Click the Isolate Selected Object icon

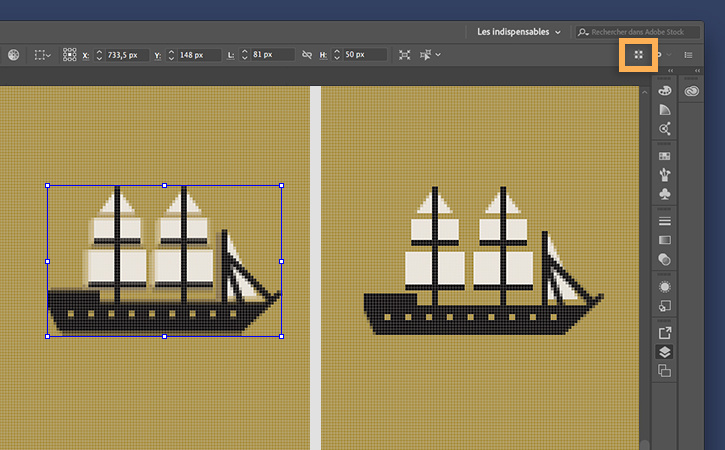coord(425,55)
